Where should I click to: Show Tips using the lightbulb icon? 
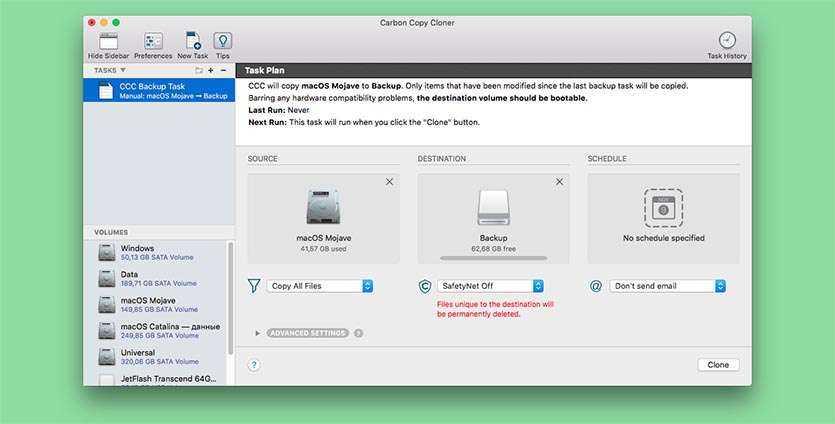[x=223, y=41]
